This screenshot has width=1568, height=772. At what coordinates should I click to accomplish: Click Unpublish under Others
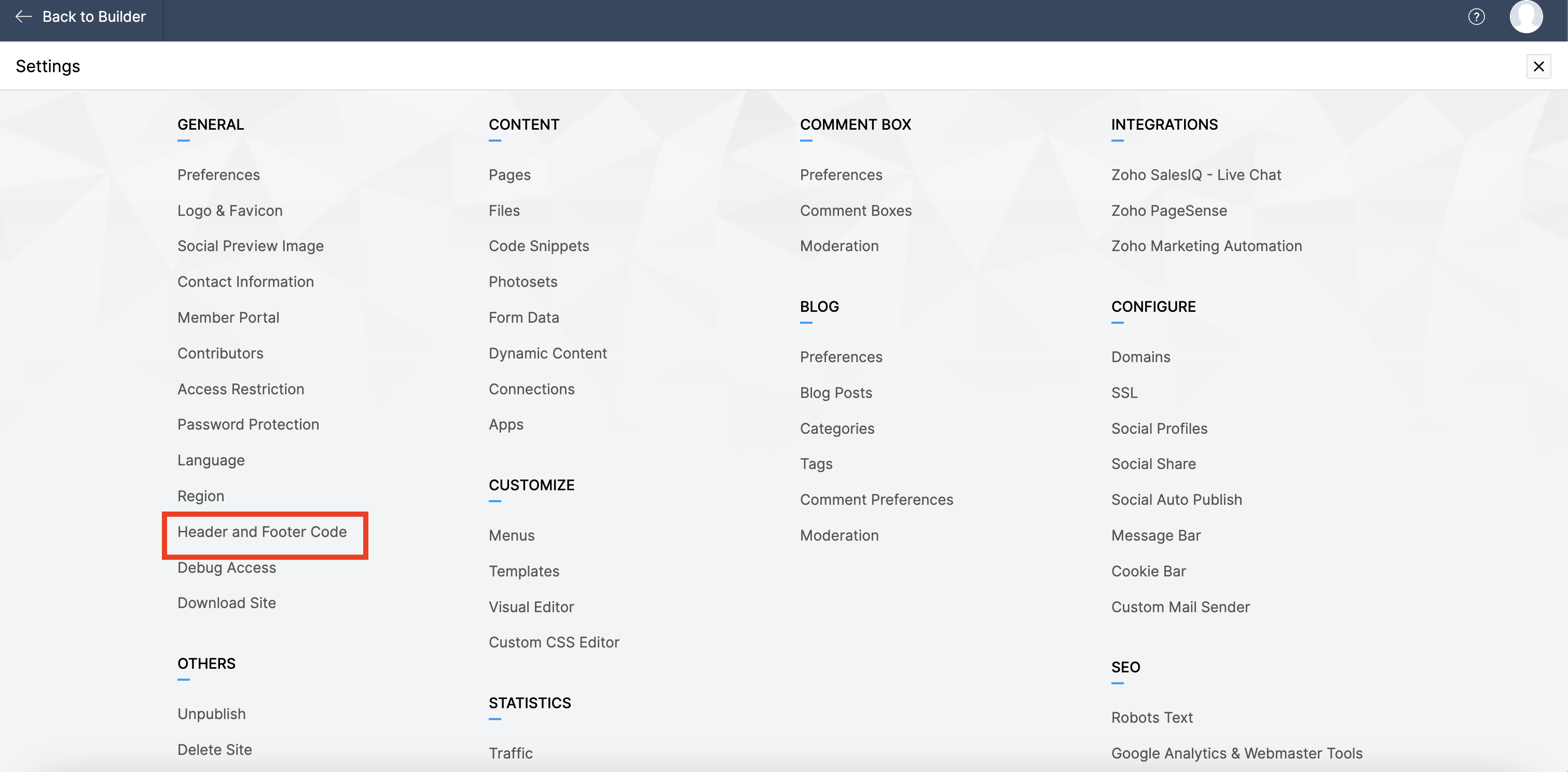coord(211,713)
